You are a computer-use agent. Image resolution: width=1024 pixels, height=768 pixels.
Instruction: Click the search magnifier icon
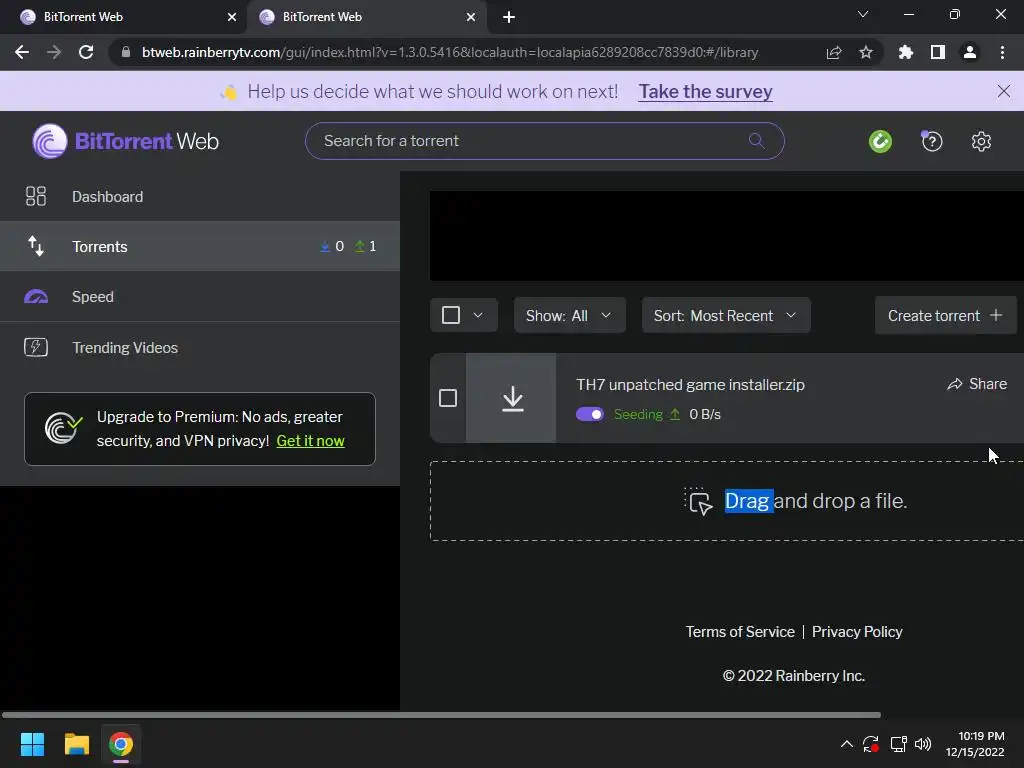[756, 140]
